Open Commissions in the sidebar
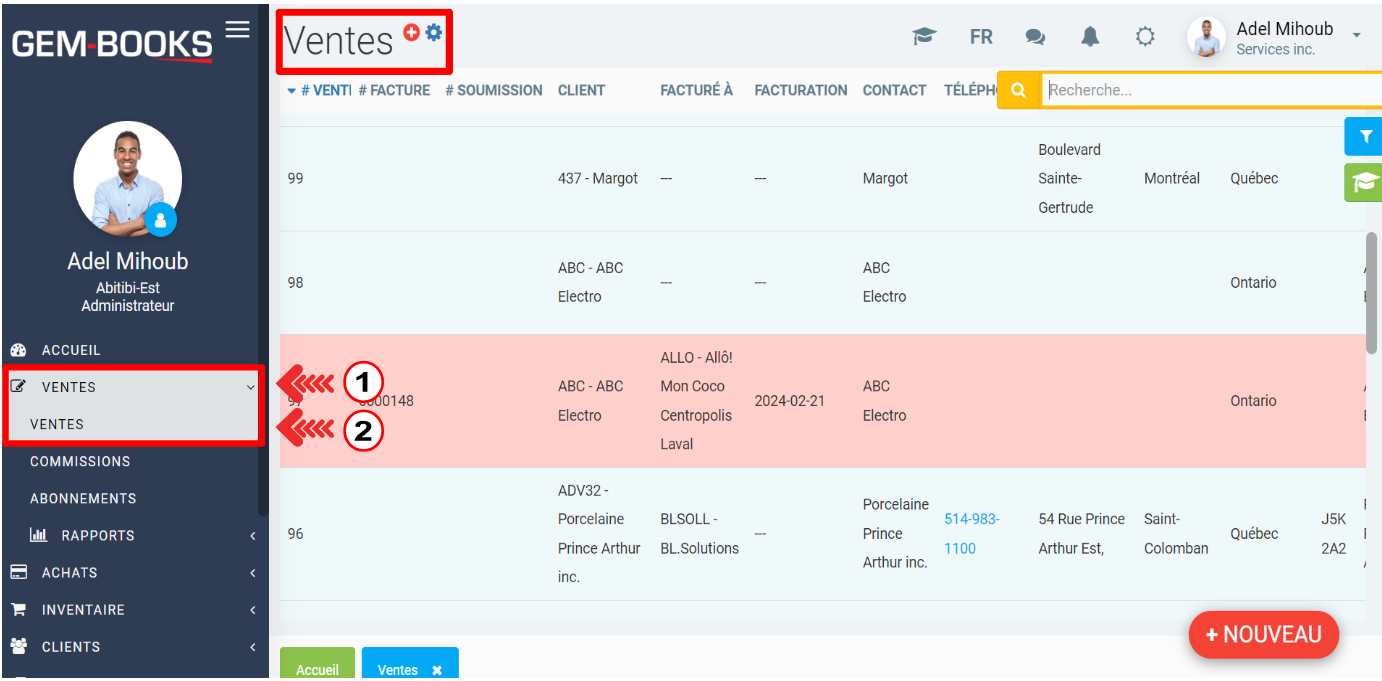Viewport: 1382px width, 681px height. click(x=80, y=461)
